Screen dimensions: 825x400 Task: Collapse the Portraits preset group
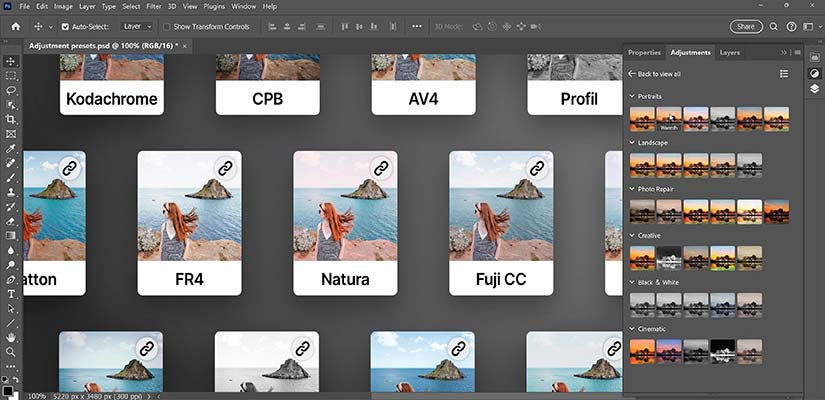pos(632,96)
